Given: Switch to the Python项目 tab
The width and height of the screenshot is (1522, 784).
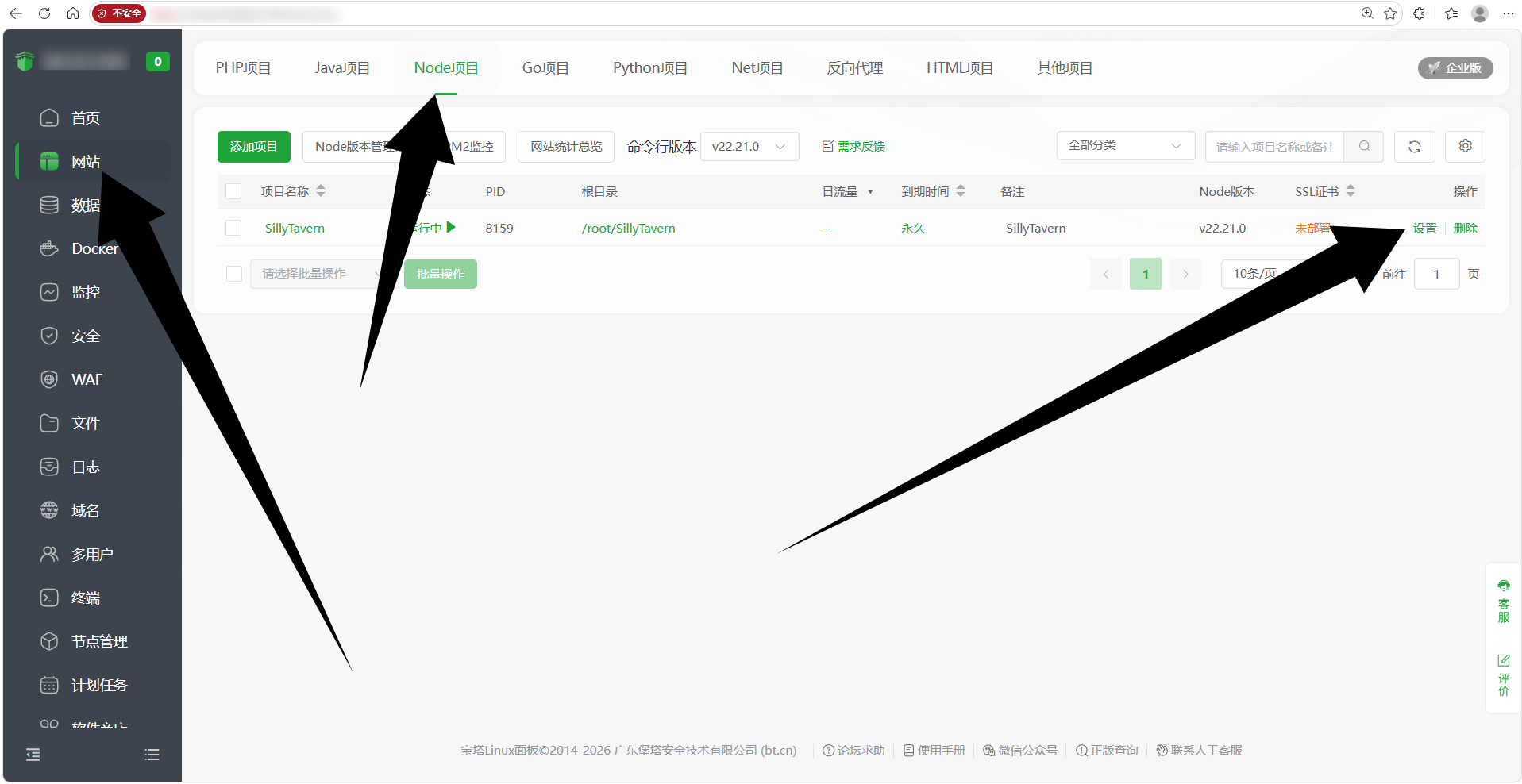Looking at the screenshot, I should (649, 68).
